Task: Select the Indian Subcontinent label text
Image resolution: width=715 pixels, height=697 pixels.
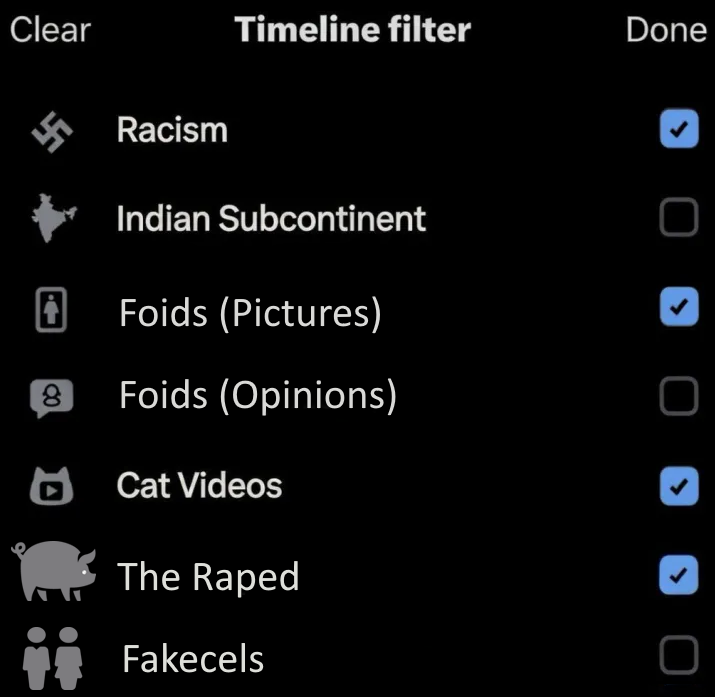Action: pos(271,219)
